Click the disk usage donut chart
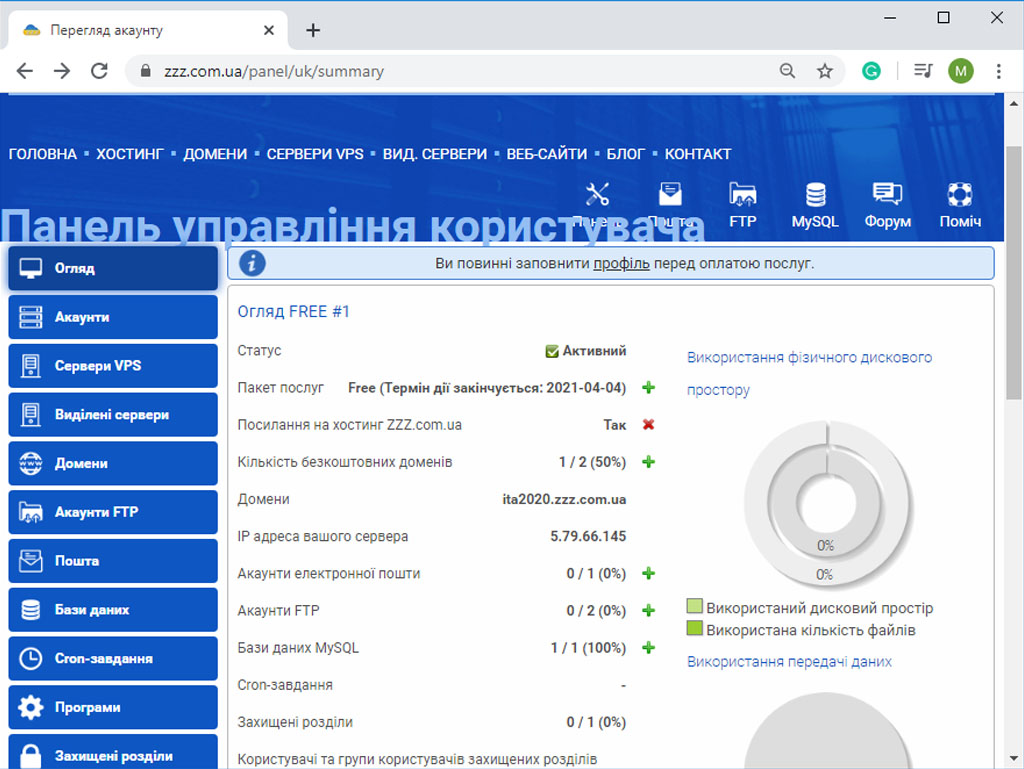 coord(826,504)
